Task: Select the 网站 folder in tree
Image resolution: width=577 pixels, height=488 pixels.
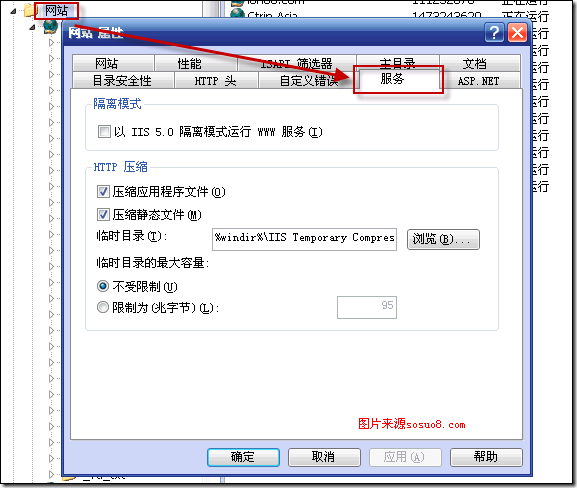Action: click(56, 11)
